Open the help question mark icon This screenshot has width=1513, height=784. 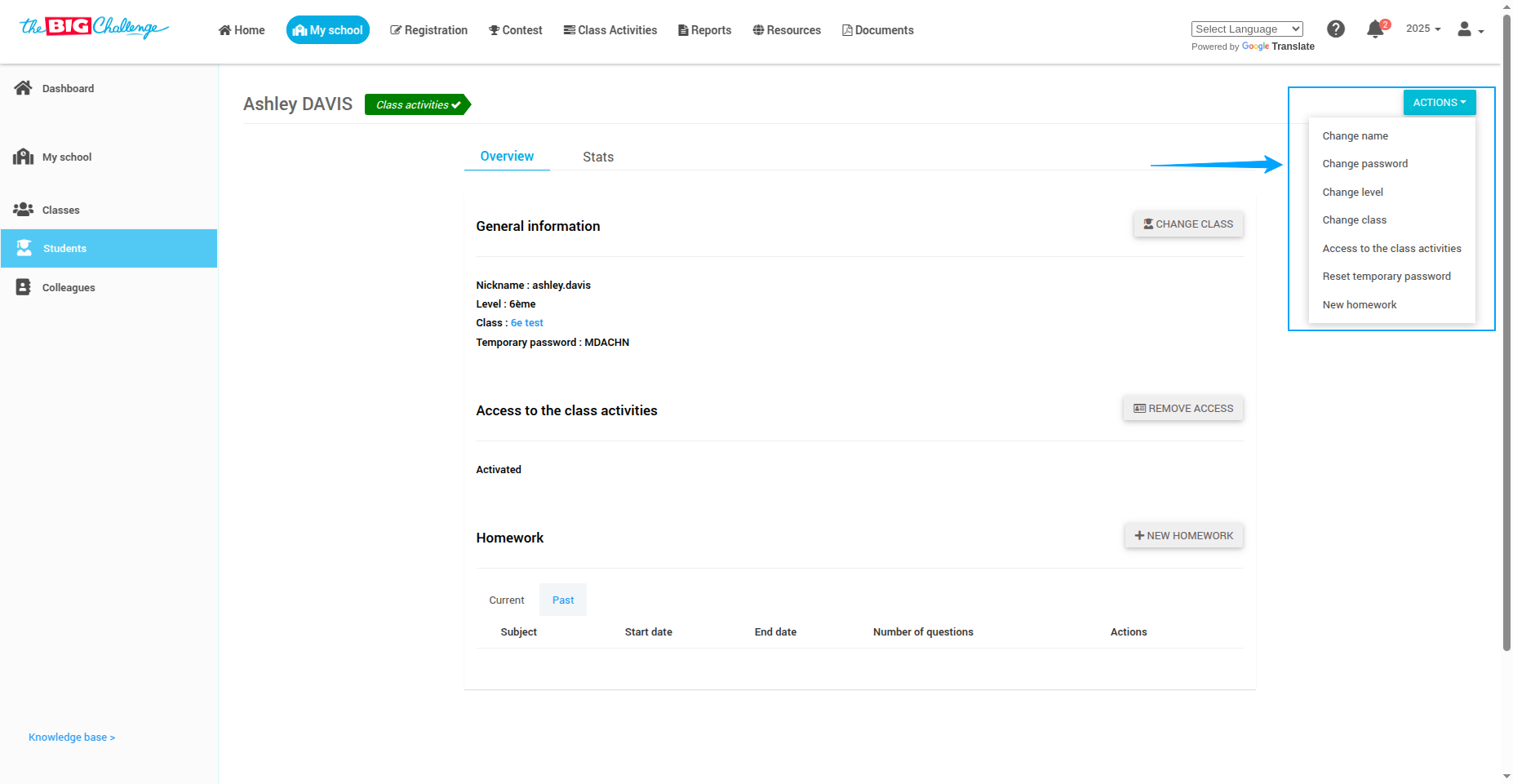click(1336, 29)
